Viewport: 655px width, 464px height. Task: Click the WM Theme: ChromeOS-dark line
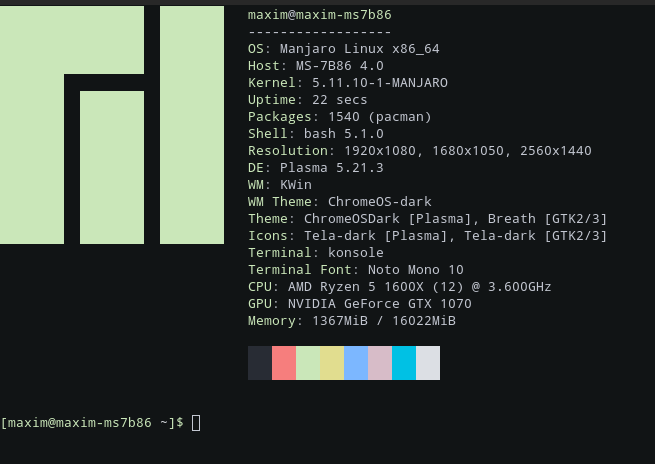pos(339,202)
